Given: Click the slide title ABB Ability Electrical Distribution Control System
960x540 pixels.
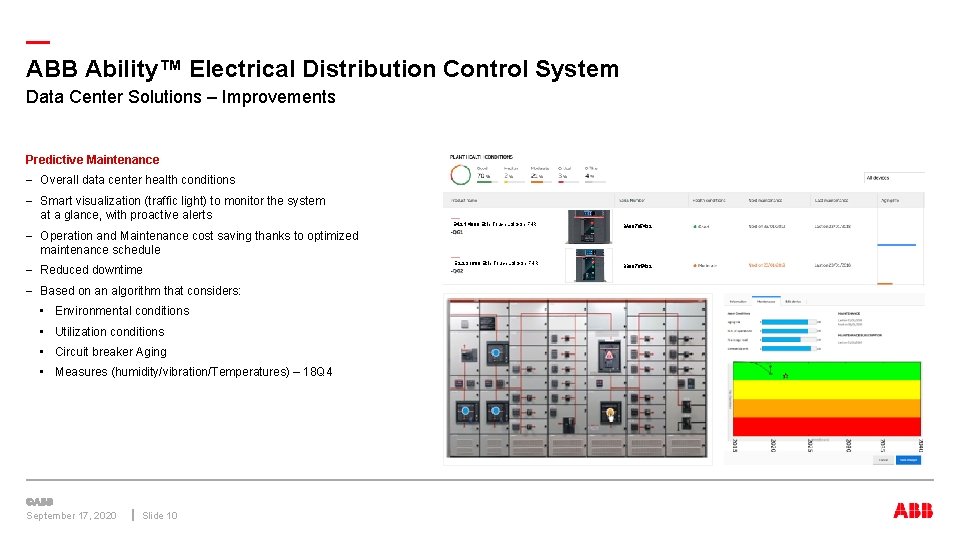Looking at the screenshot, I should (x=322, y=69).
